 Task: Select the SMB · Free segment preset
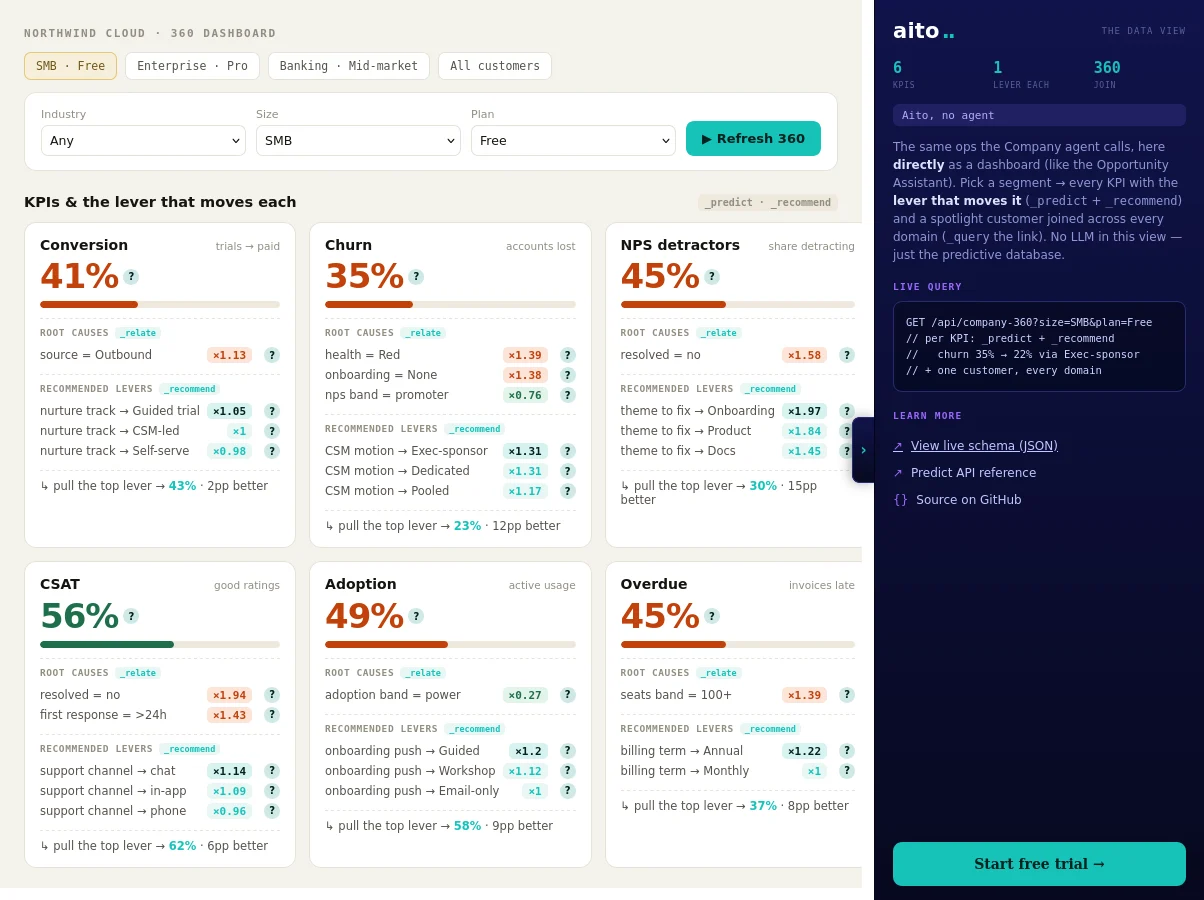point(70,66)
